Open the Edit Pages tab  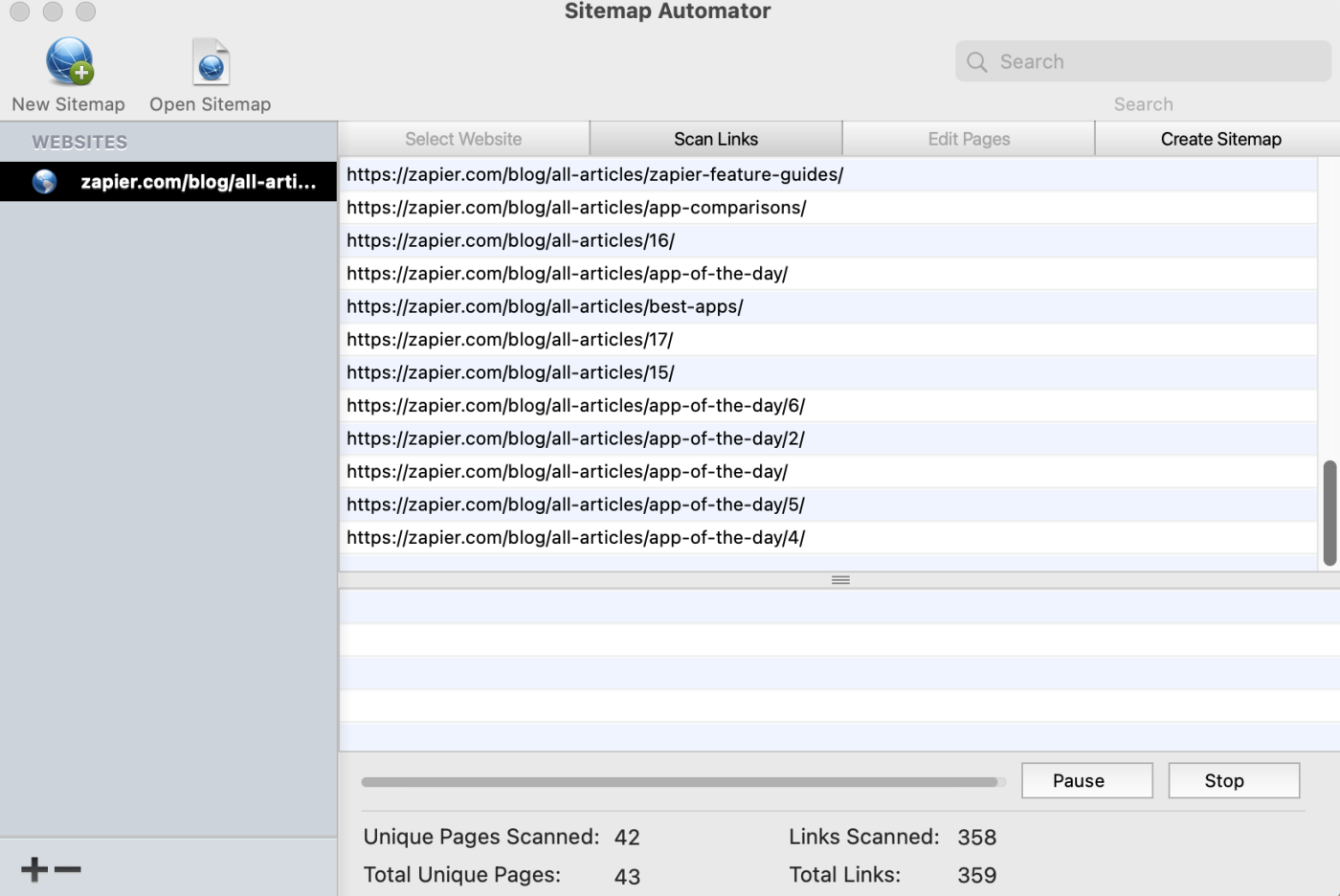click(x=969, y=139)
